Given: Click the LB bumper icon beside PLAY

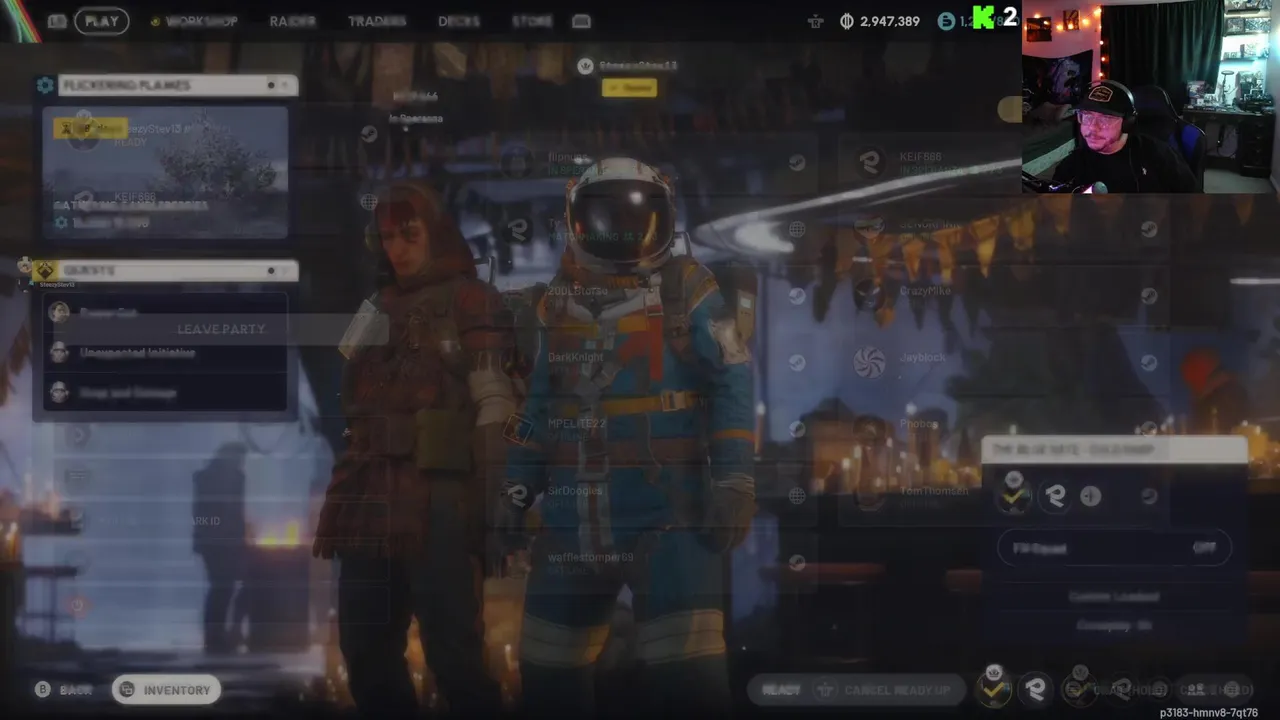Looking at the screenshot, I should point(57,21).
